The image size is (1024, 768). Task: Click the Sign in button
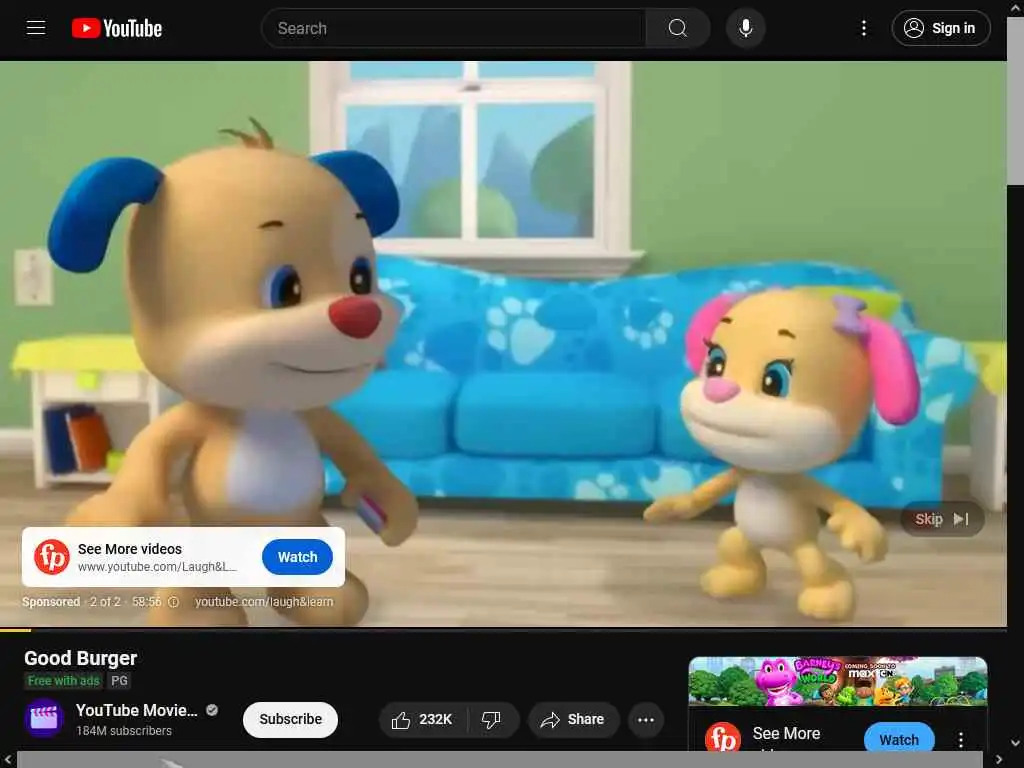[x=940, y=28]
